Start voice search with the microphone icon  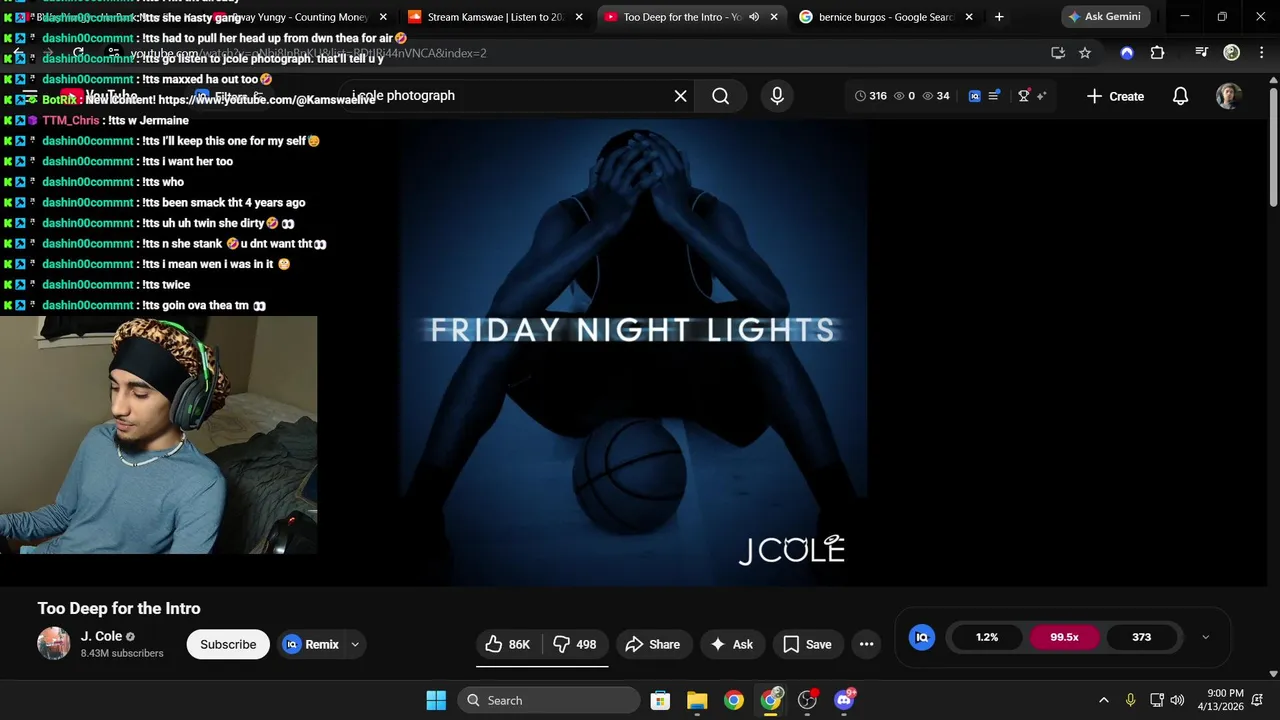coord(777,96)
